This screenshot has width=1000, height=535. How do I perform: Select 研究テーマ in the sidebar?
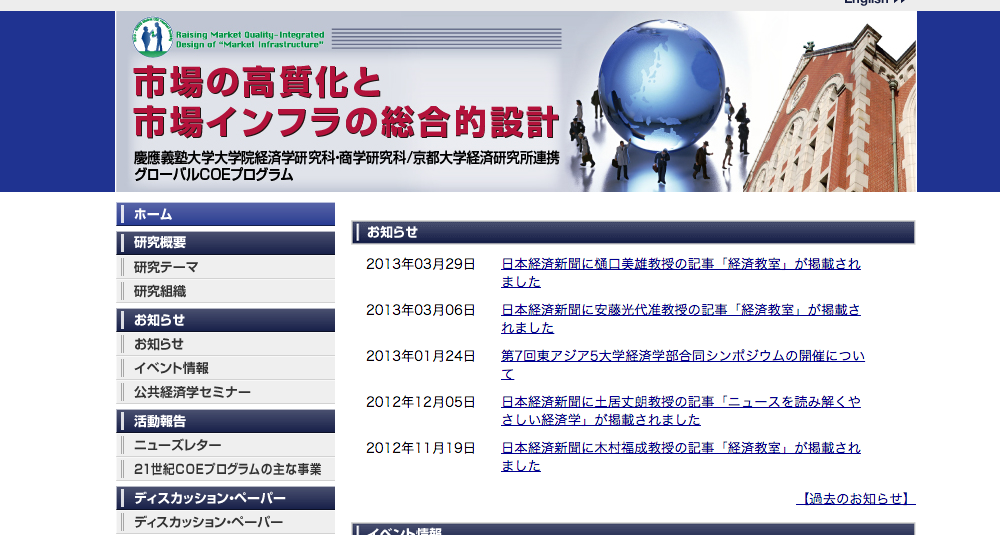coord(226,267)
